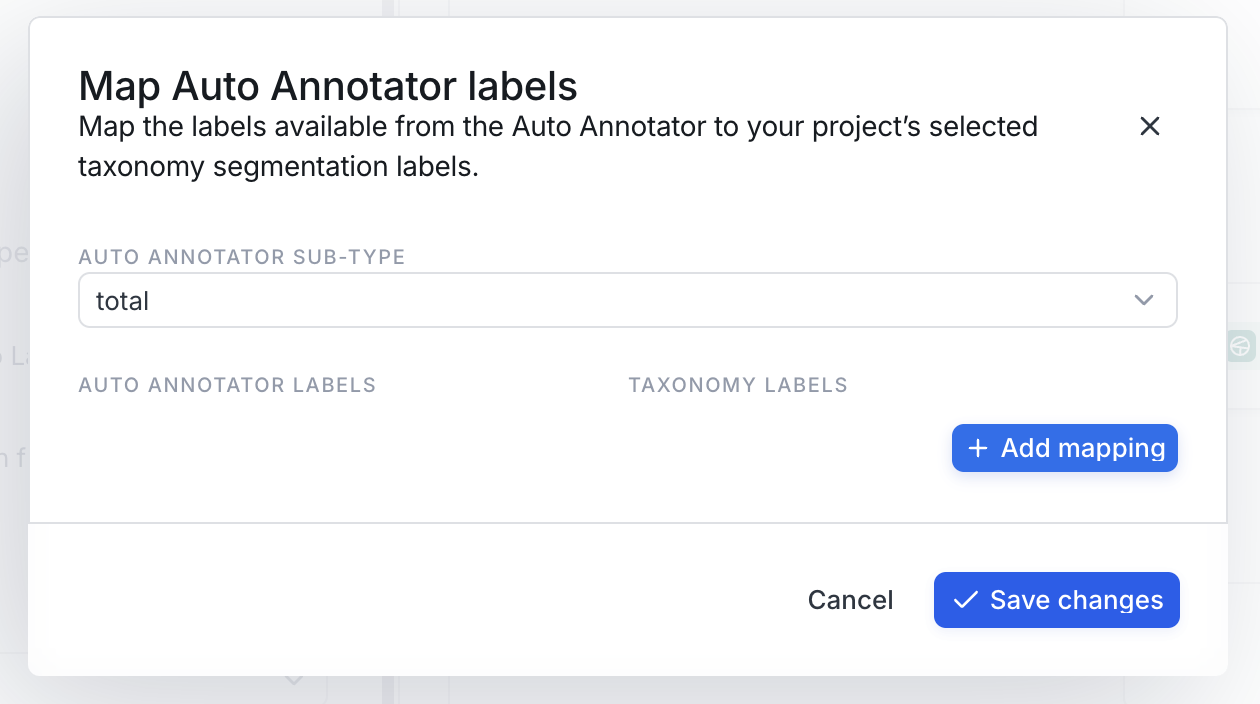Click the Add mapping button

[x=1065, y=448]
